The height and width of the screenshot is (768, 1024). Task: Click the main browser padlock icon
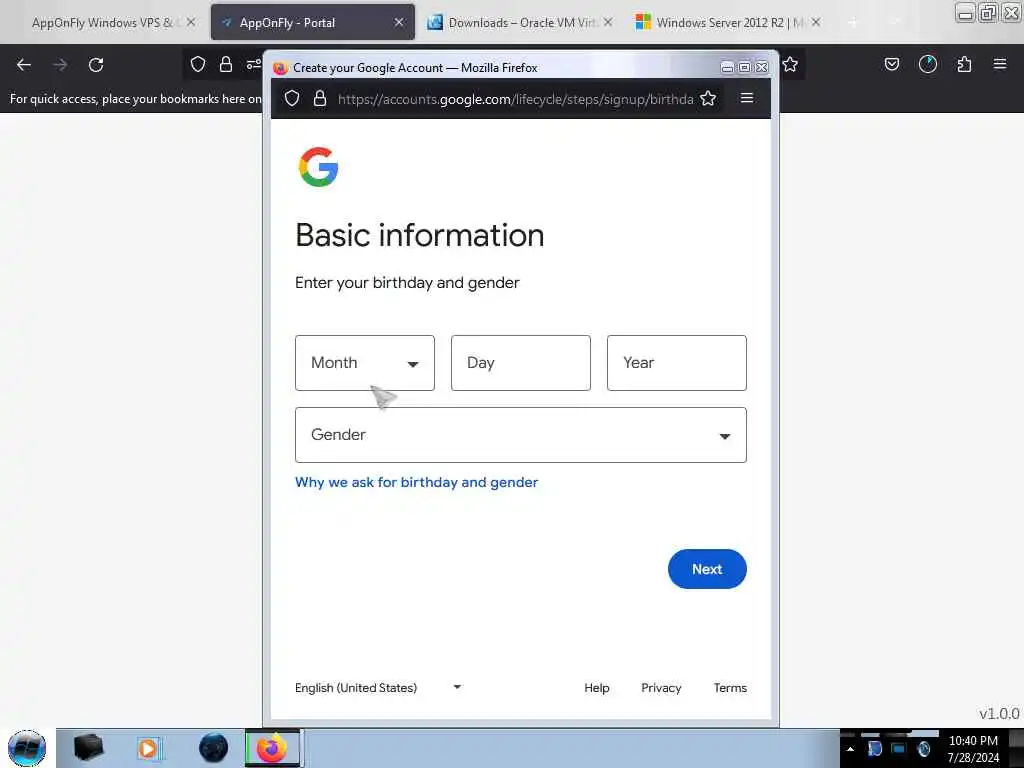point(226,64)
